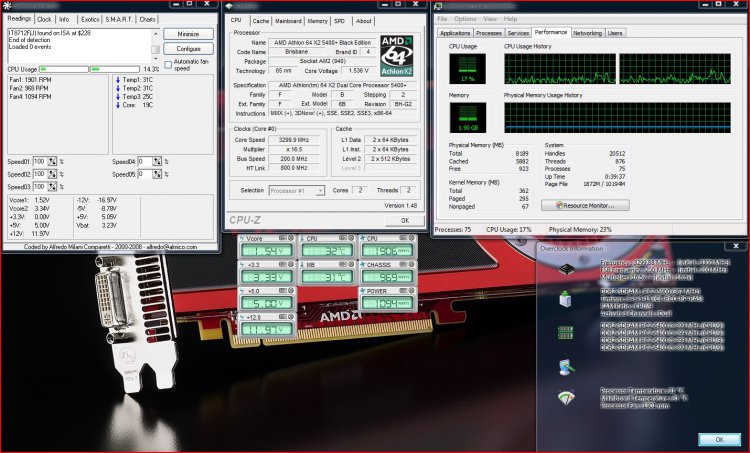Open the Mainboard tab in CPU-Z
Image resolution: width=750 pixels, height=453 pixels.
(x=288, y=21)
